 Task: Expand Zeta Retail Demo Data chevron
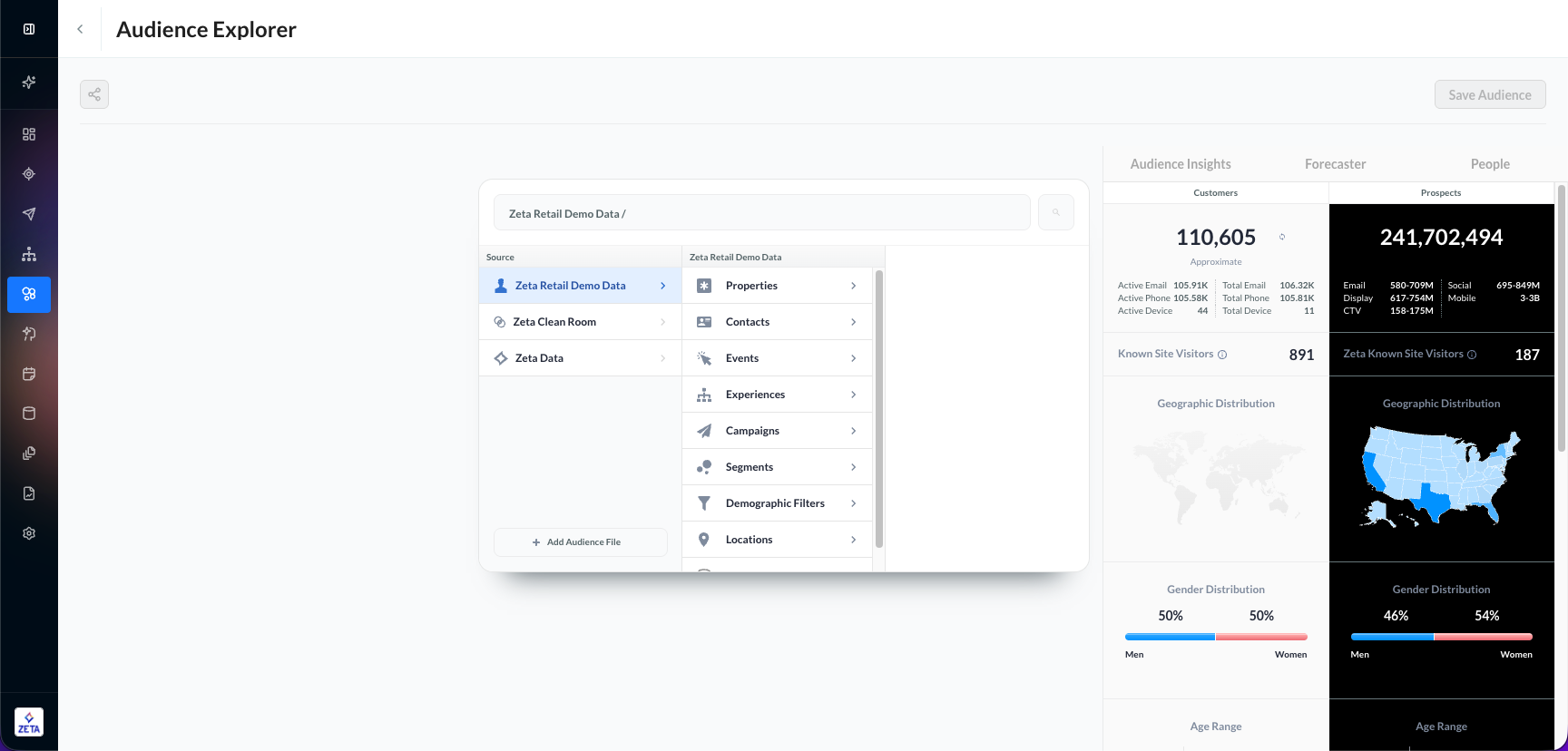663,286
